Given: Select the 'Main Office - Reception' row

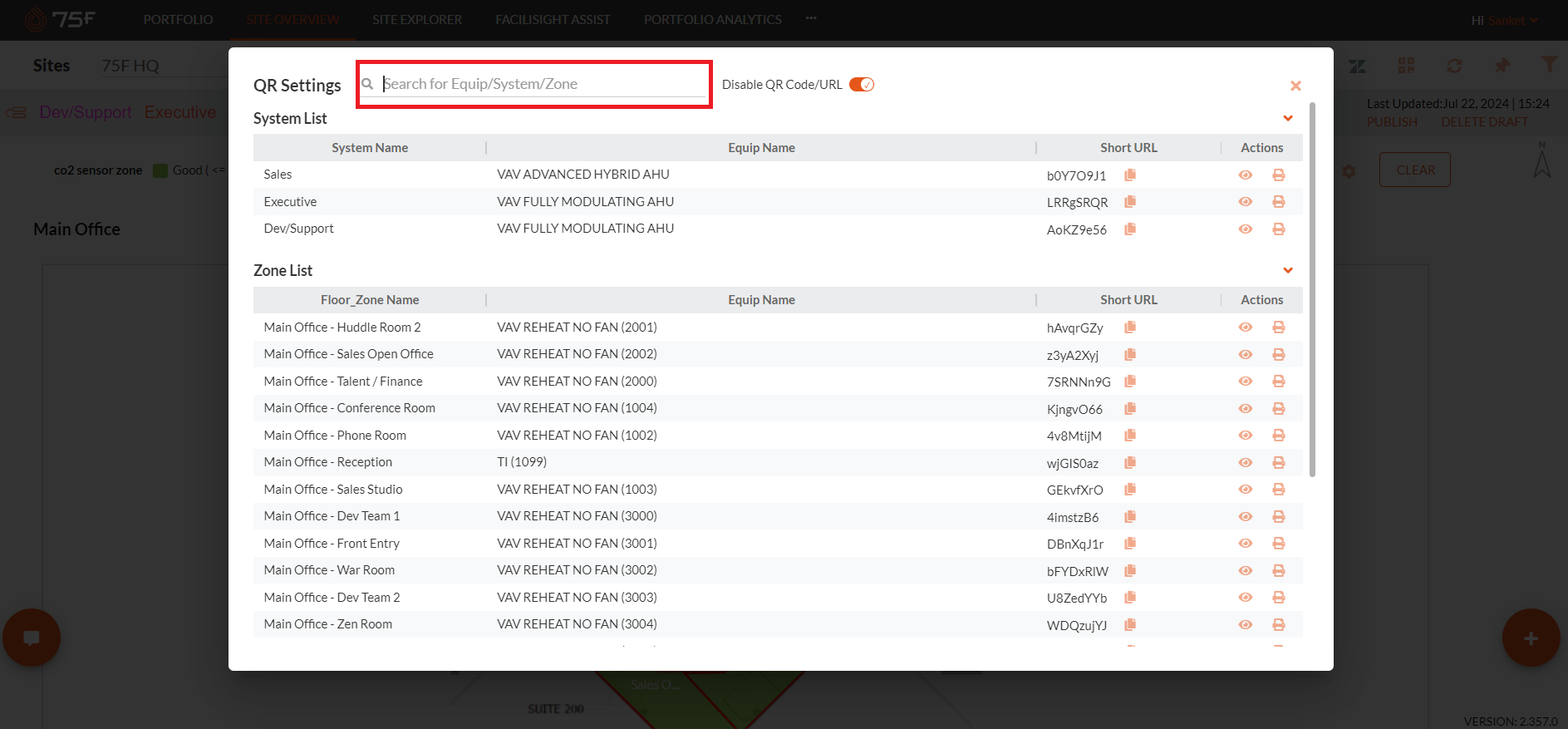Looking at the screenshot, I should click(x=778, y=462).
